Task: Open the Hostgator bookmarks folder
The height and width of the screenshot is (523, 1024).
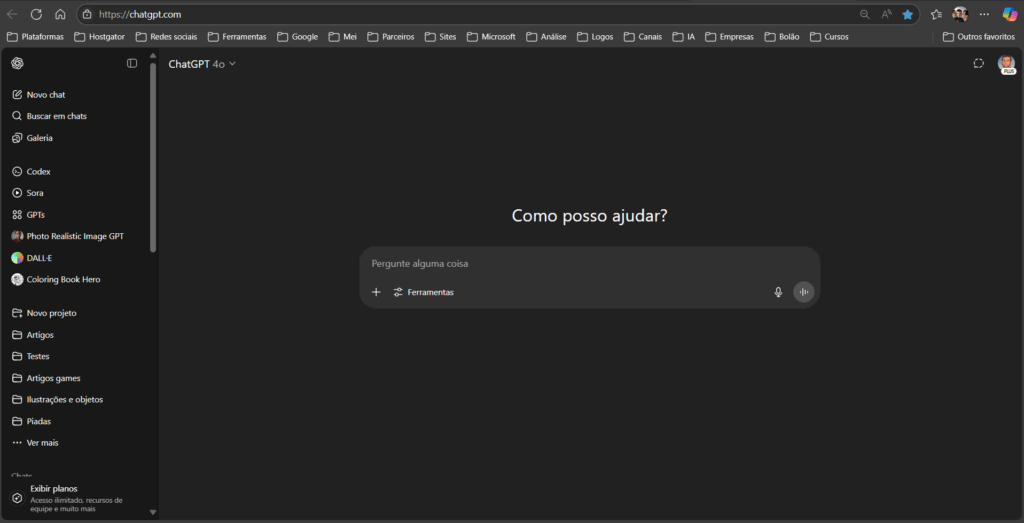Action: [99, 37]
